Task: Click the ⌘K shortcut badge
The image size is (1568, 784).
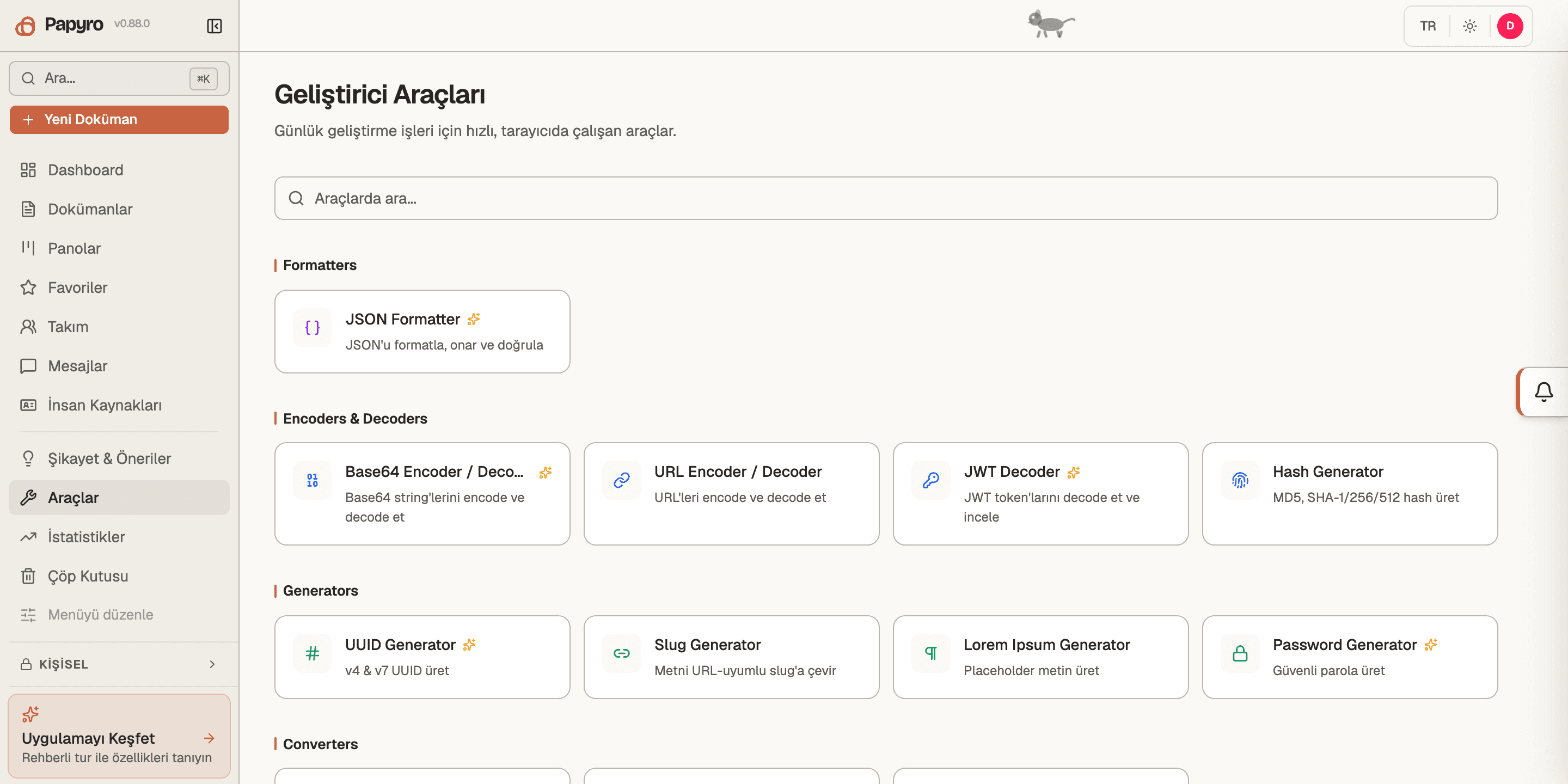Action: click(203, 78)
